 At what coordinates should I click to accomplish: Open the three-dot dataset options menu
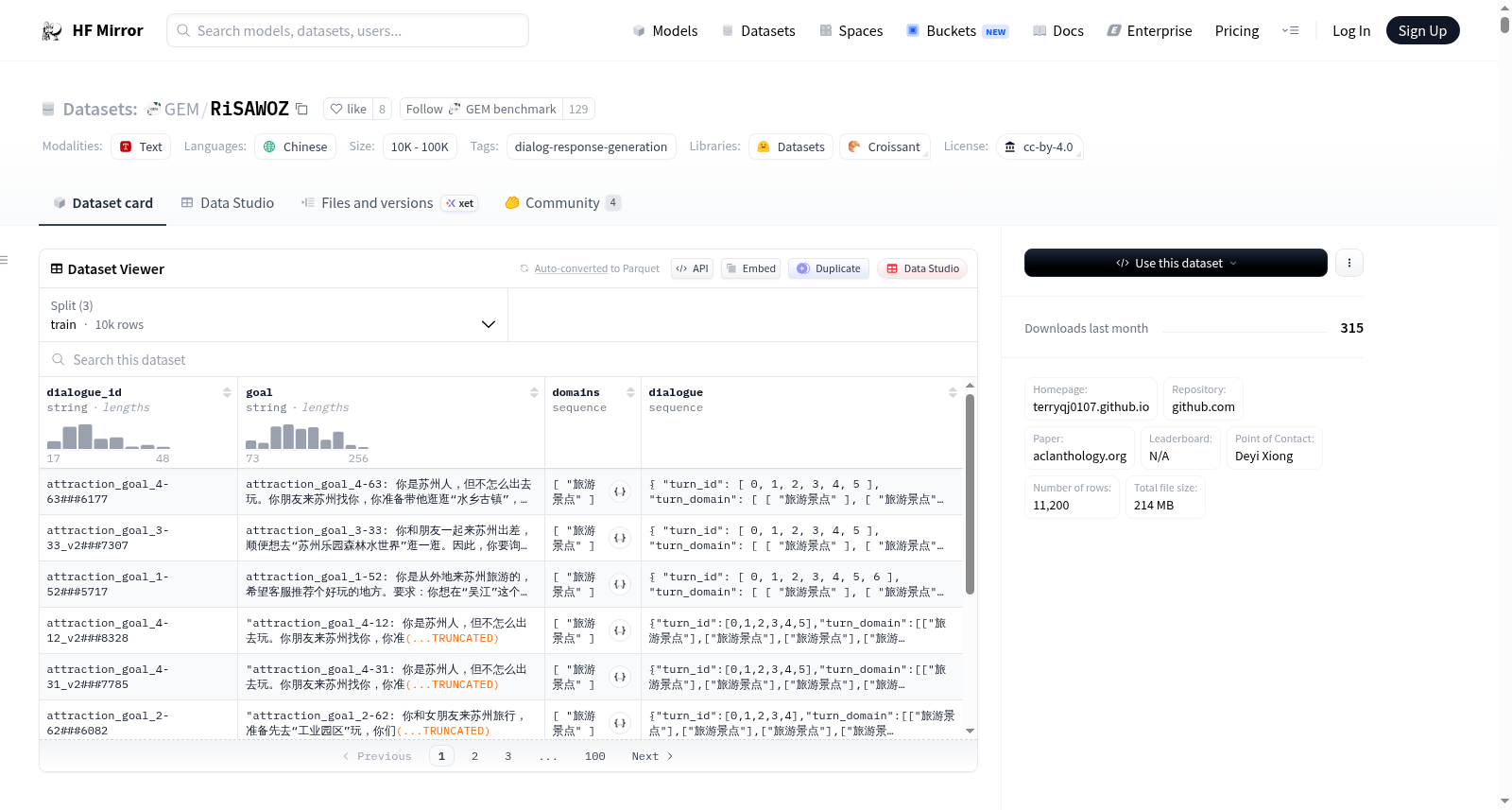coord(1349,263)
